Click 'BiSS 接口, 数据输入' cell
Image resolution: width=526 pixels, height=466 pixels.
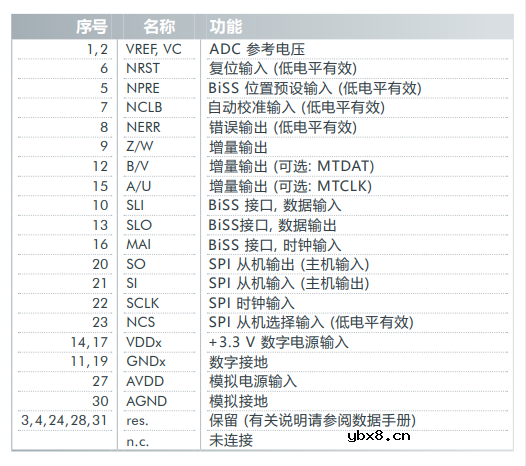pyautogui.click(x=275, y=205)
